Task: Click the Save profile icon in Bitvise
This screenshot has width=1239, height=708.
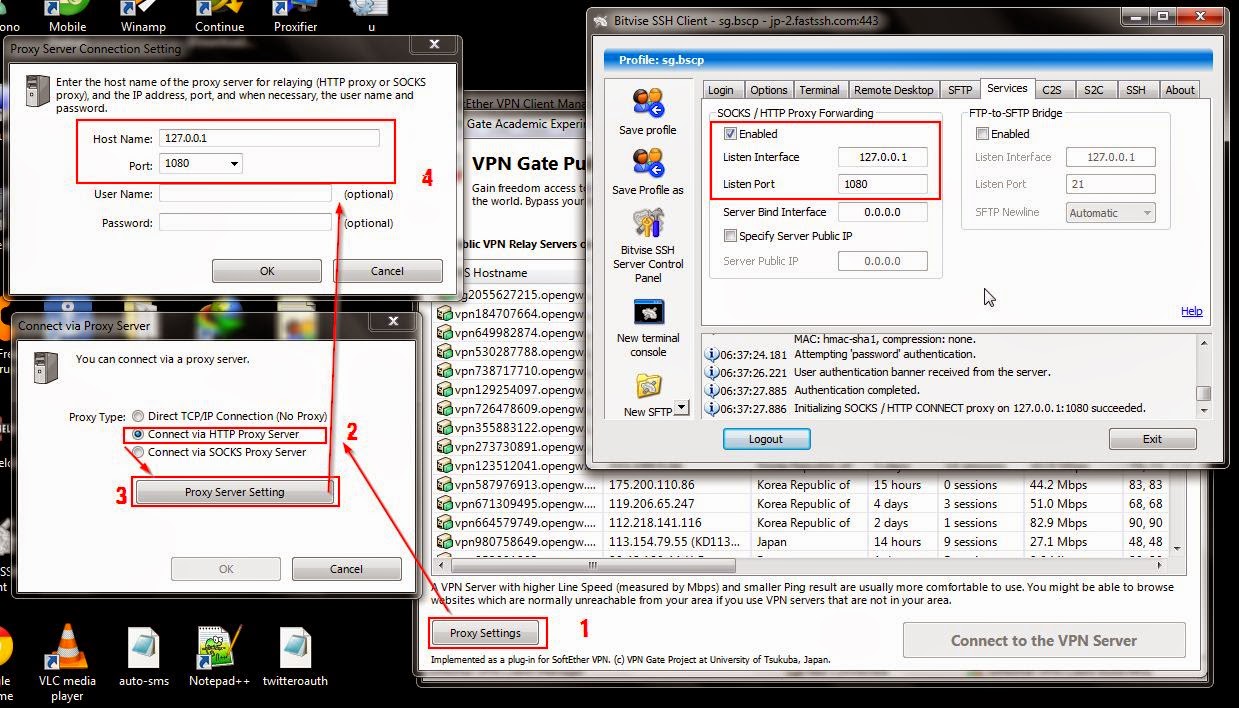Action: [648, 104]
